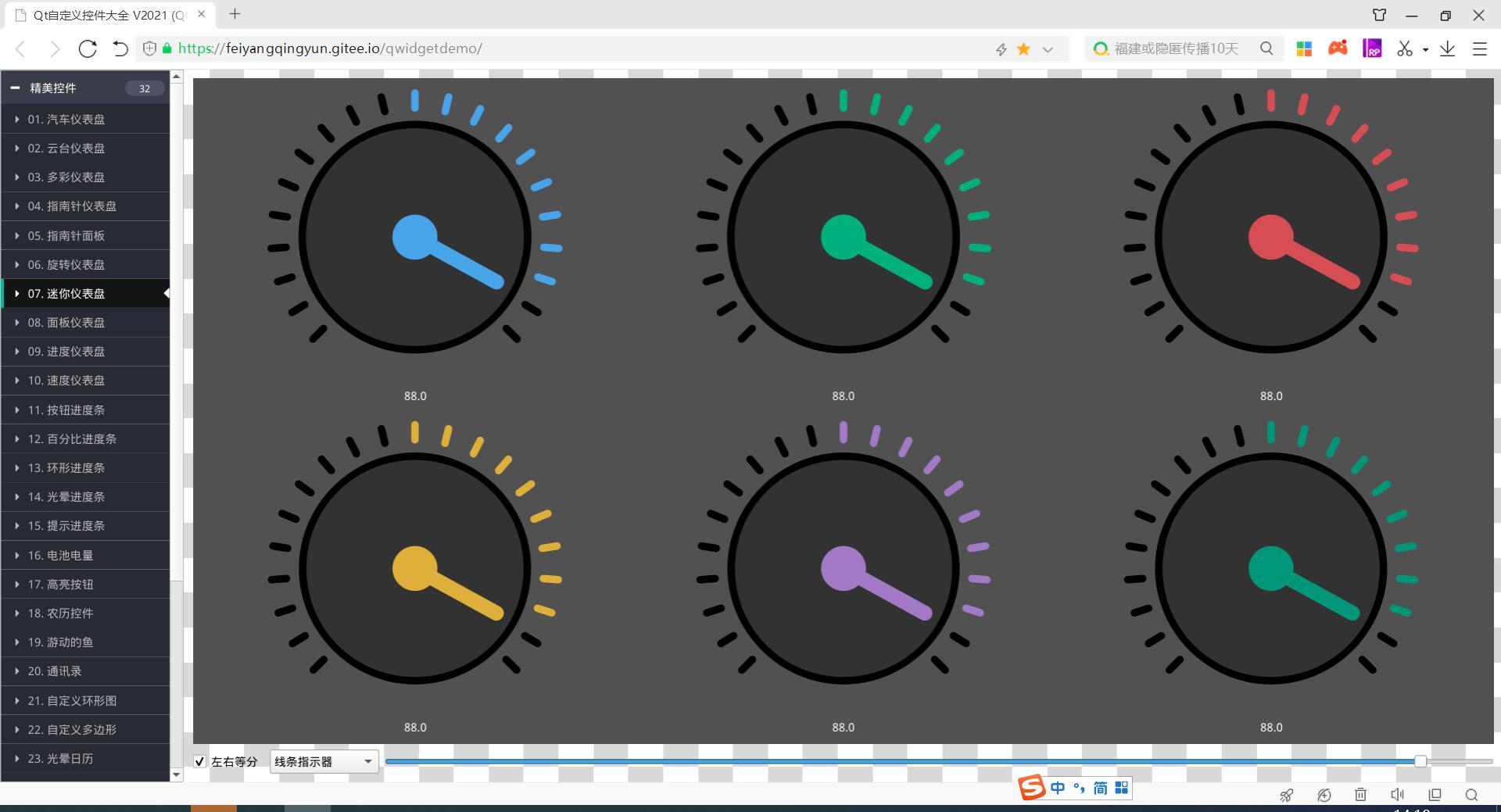Click the window split icon in status bar

(1435, 795)
